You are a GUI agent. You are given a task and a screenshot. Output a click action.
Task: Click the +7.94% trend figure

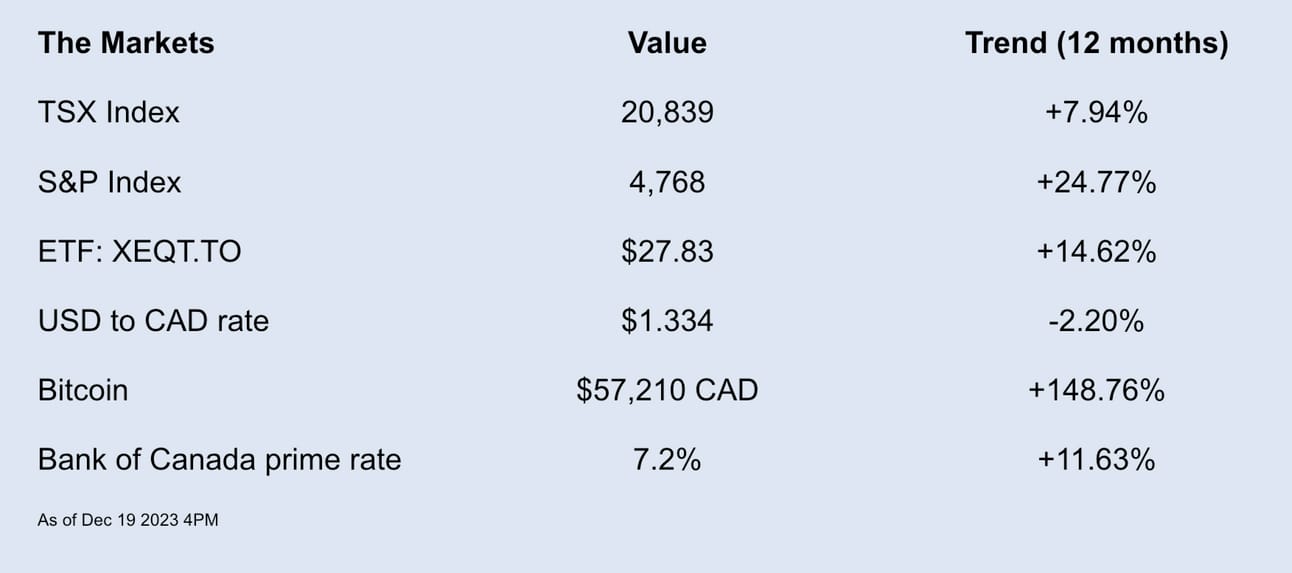[1096, 112]
